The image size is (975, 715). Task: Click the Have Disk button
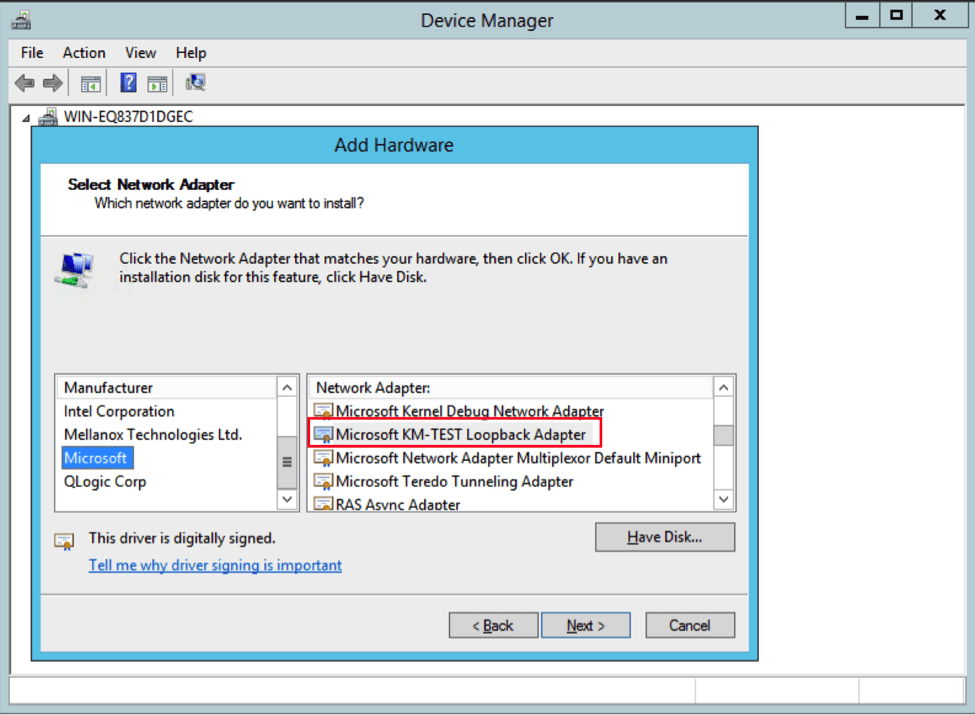665,537
